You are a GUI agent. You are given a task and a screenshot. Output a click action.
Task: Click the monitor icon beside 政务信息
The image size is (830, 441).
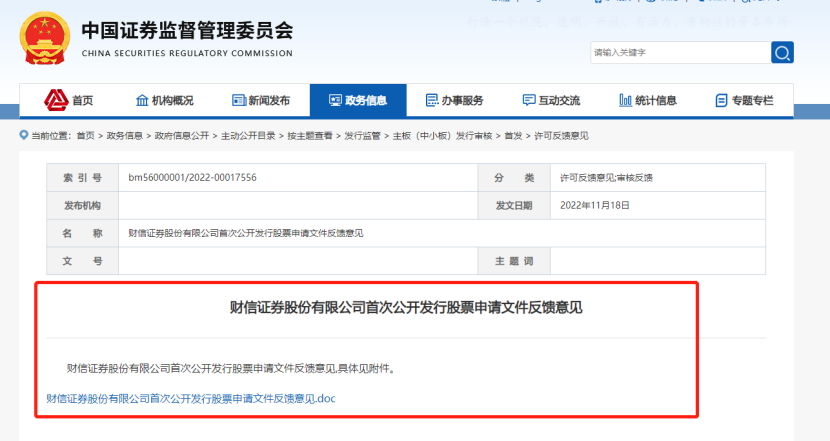335,100
